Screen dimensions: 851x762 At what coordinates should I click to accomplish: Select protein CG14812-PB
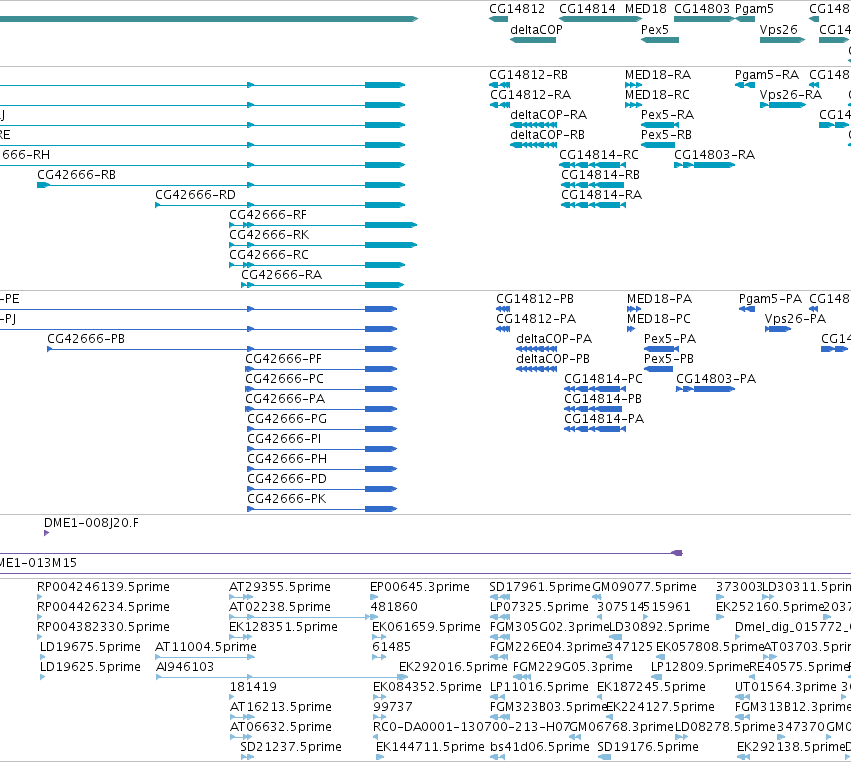pos(535,299)
